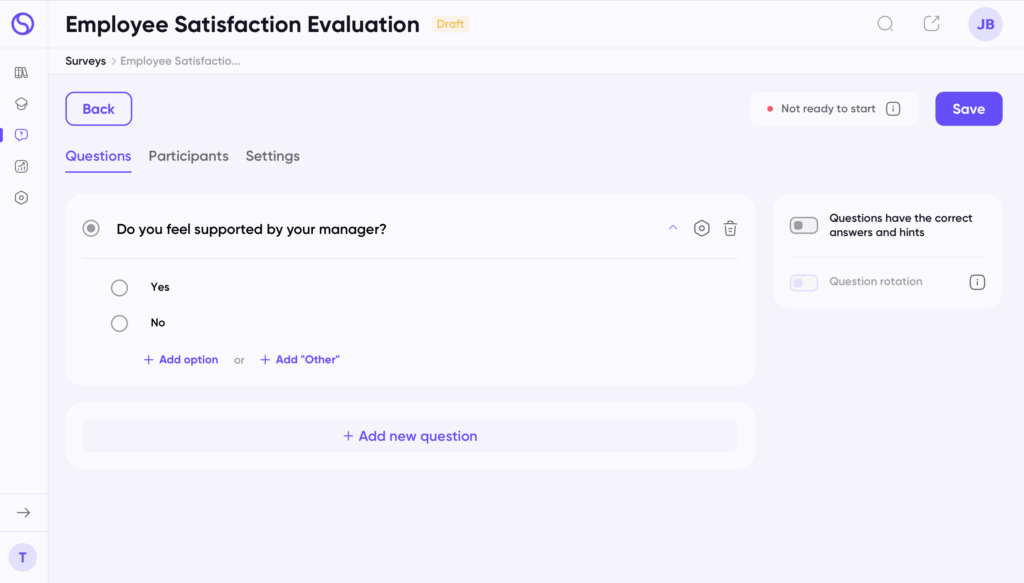The image size is (1024, 583).
Task: Enable correct answers and hints toggle
Action: pos(804,225)
